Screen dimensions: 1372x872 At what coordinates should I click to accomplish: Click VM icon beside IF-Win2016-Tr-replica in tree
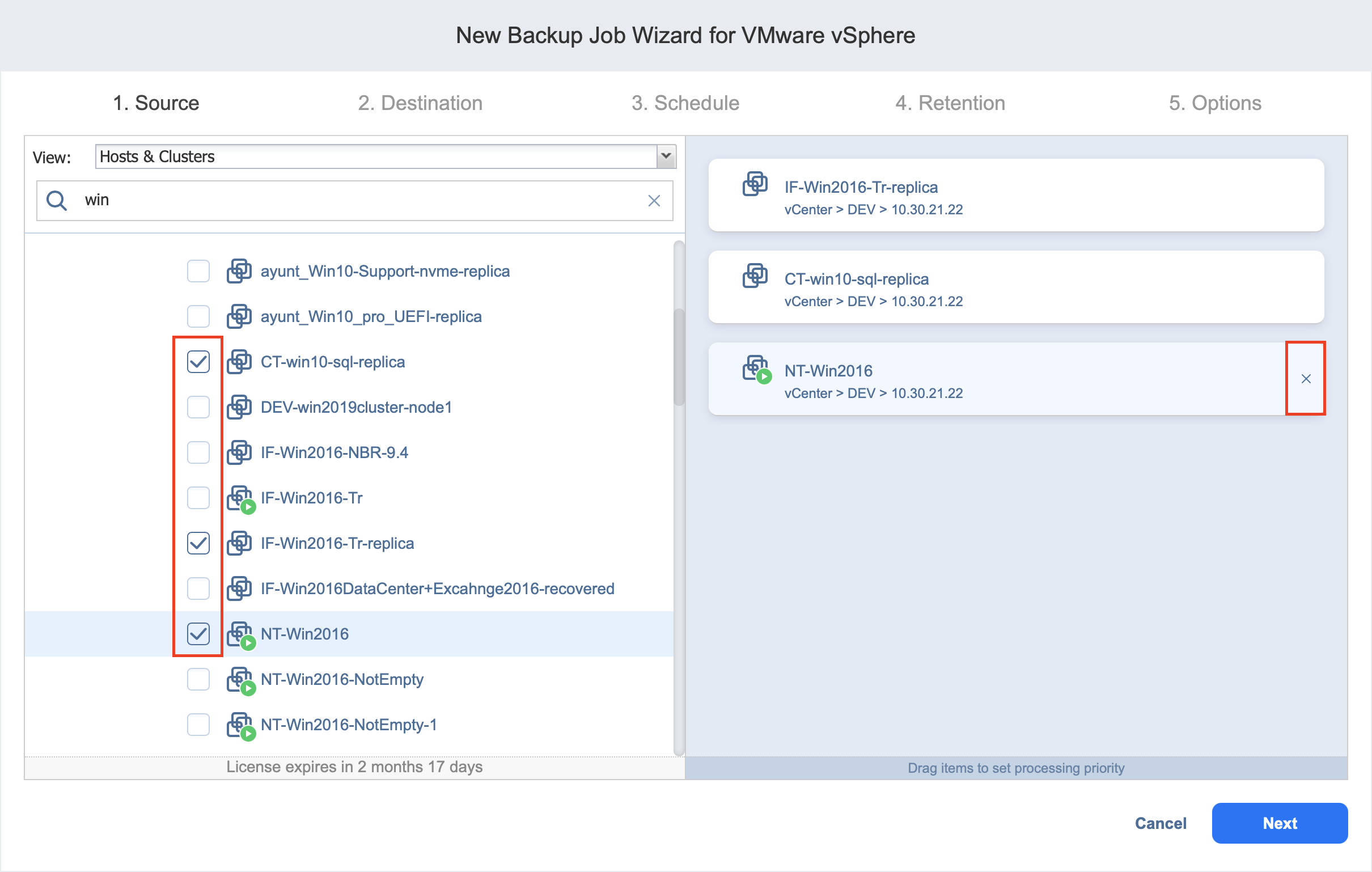coord(239,543)
